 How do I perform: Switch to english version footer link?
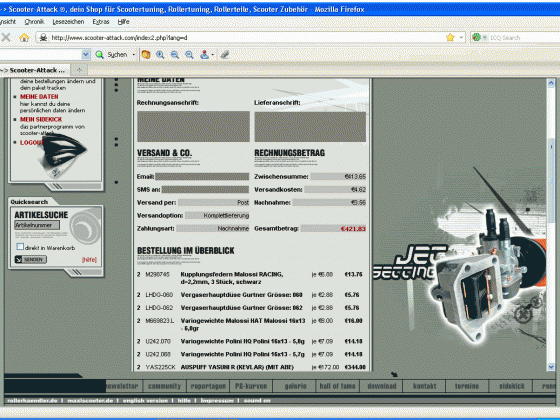[145, 401]
